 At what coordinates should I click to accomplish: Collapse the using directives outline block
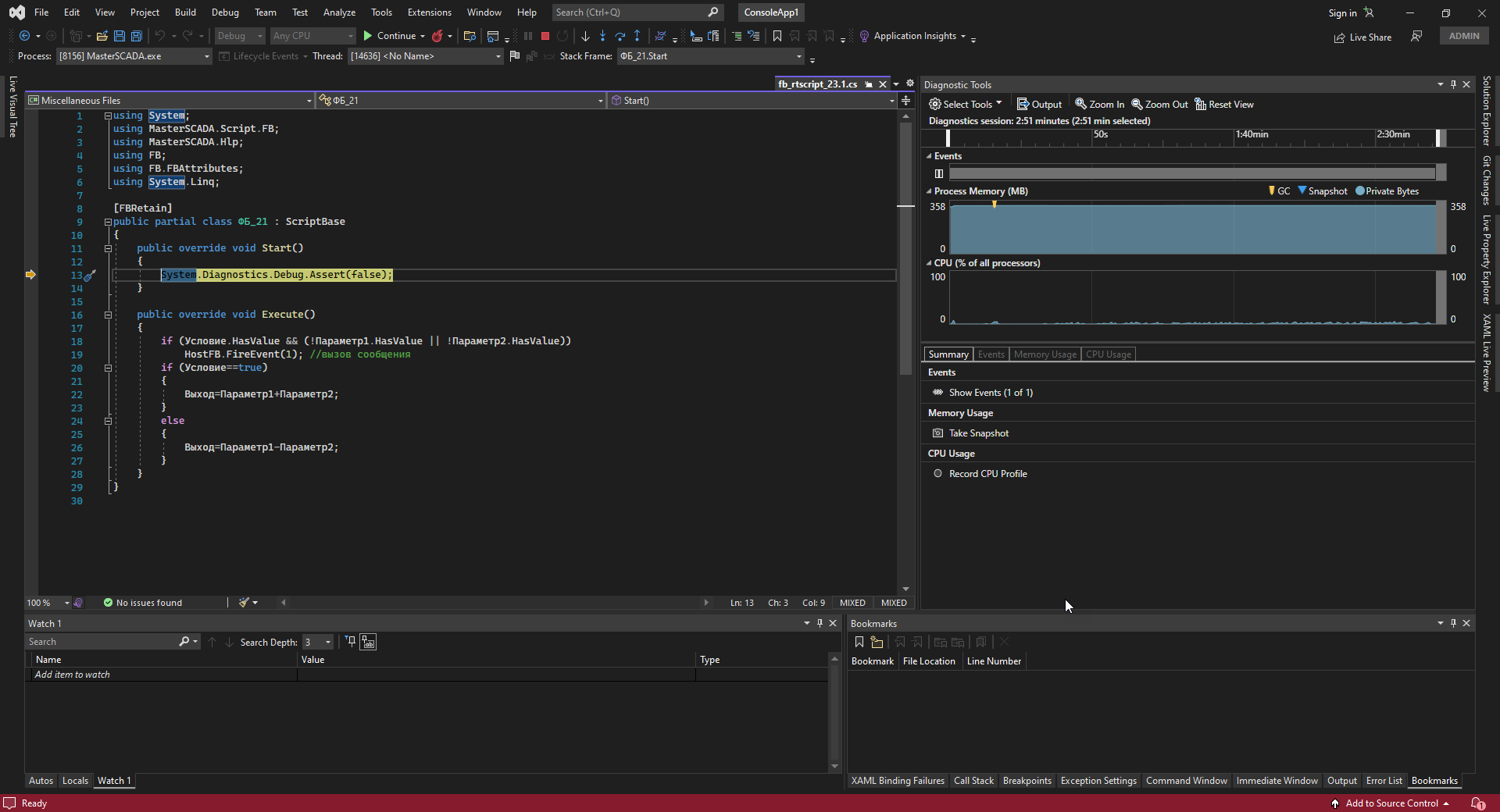click(108, 116)
